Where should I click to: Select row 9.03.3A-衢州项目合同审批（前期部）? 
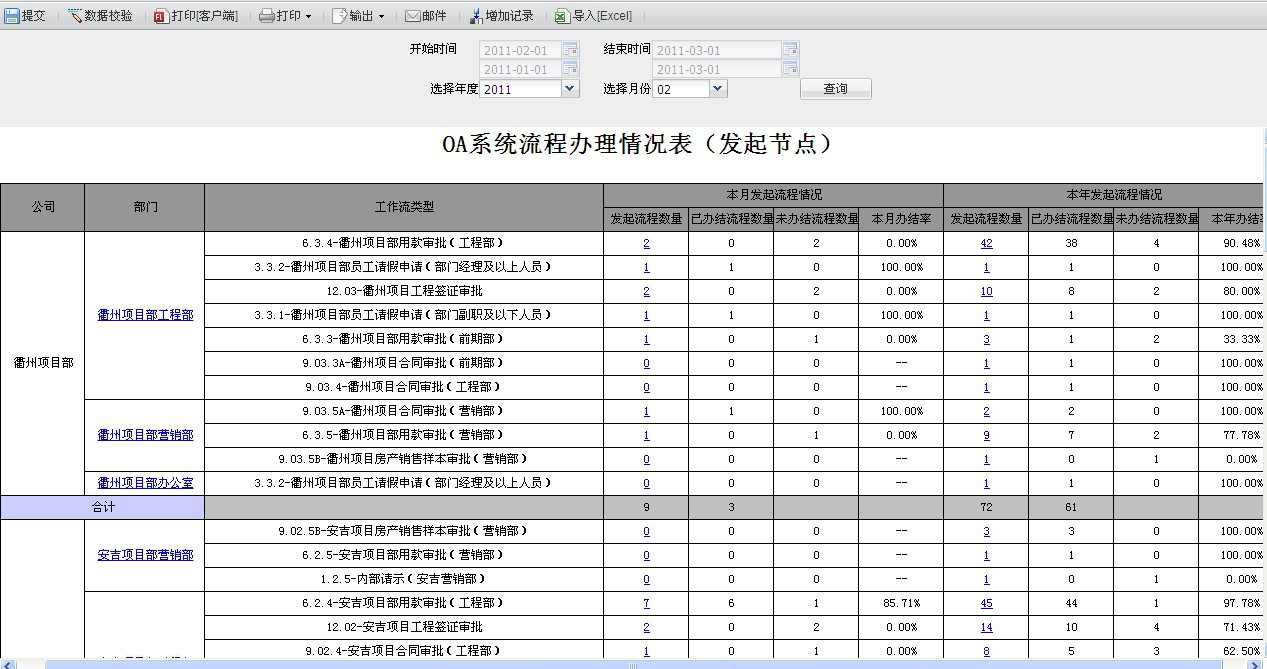404,363
